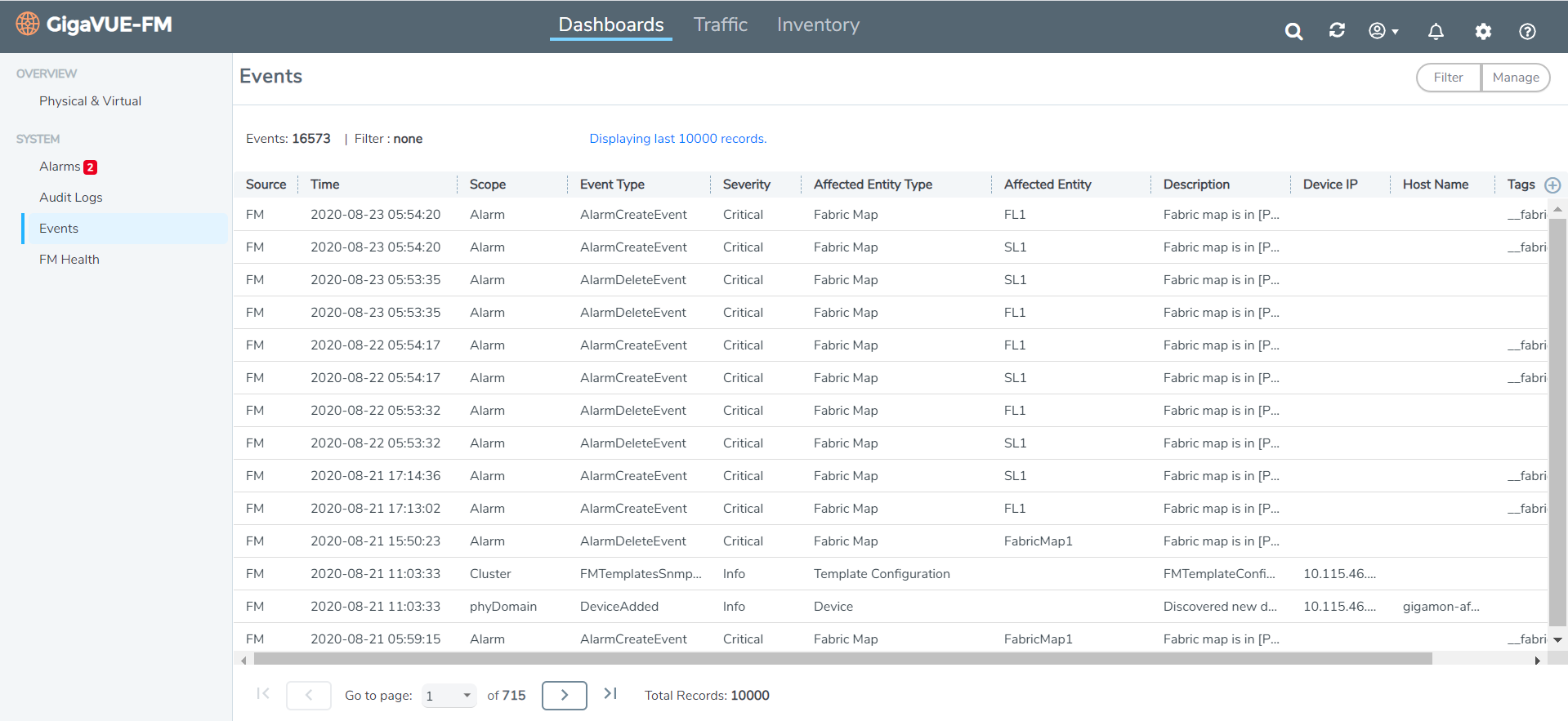Click 'Displaying last 10000 records.' text

coord(678,139)
